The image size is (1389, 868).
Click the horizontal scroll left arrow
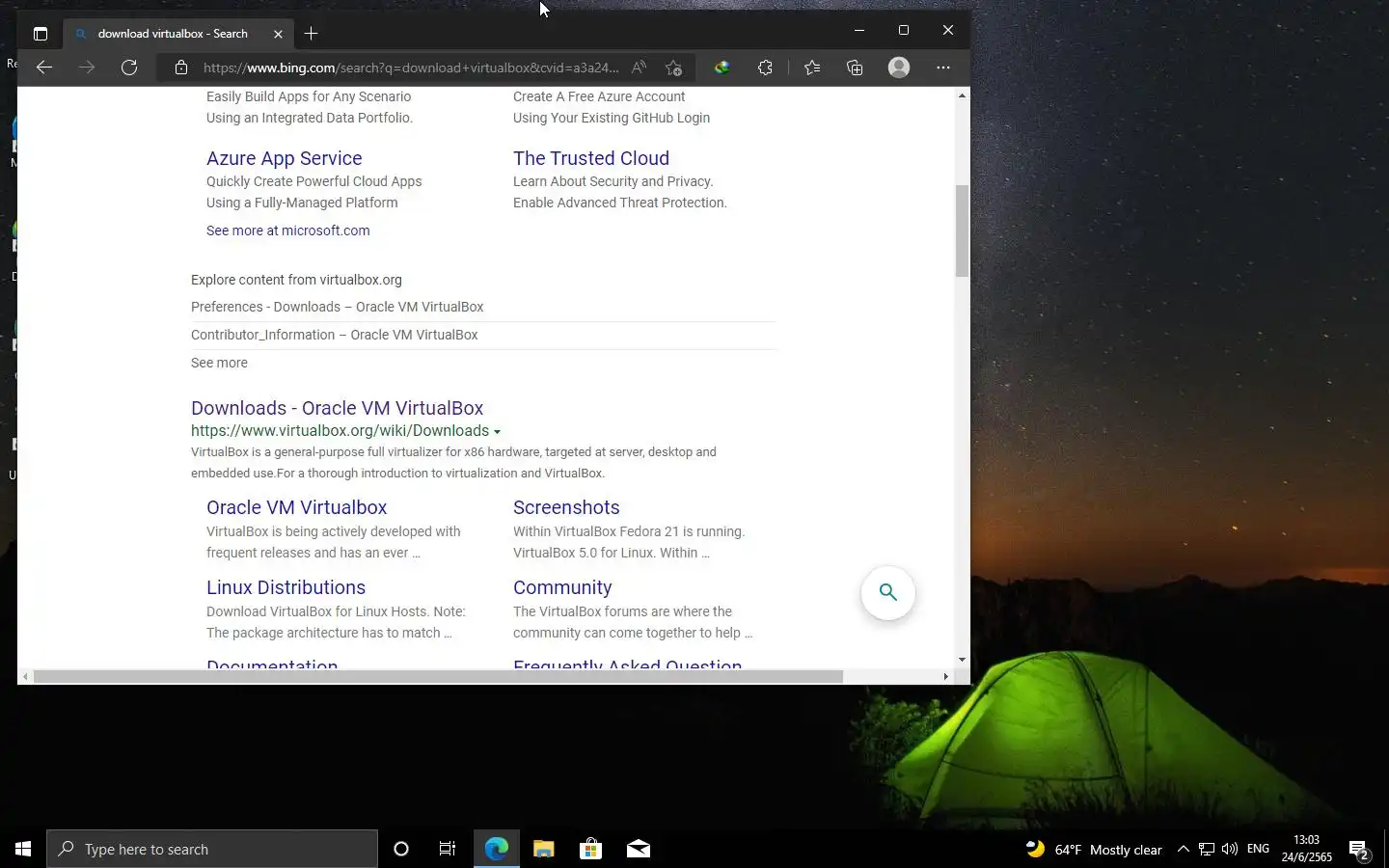click(x=25, y=676)
